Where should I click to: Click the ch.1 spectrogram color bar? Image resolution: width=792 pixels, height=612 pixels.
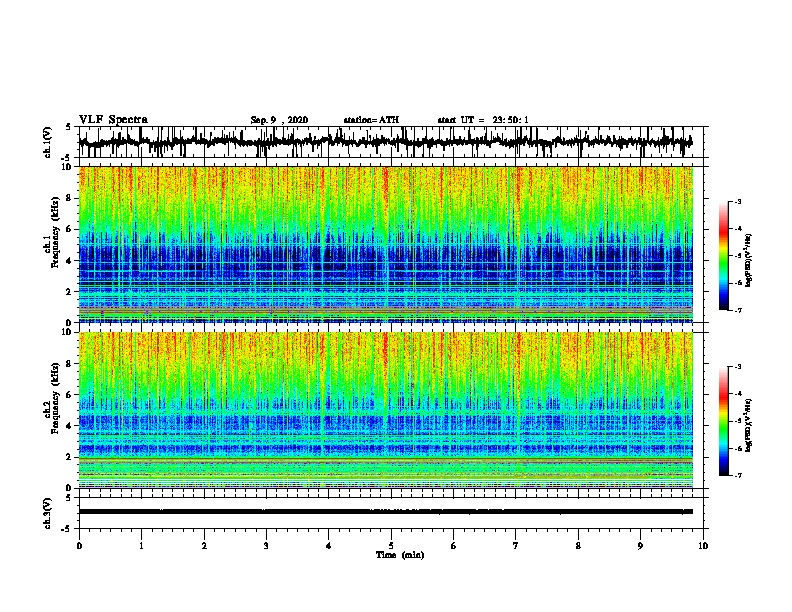[x=724, y=256]
